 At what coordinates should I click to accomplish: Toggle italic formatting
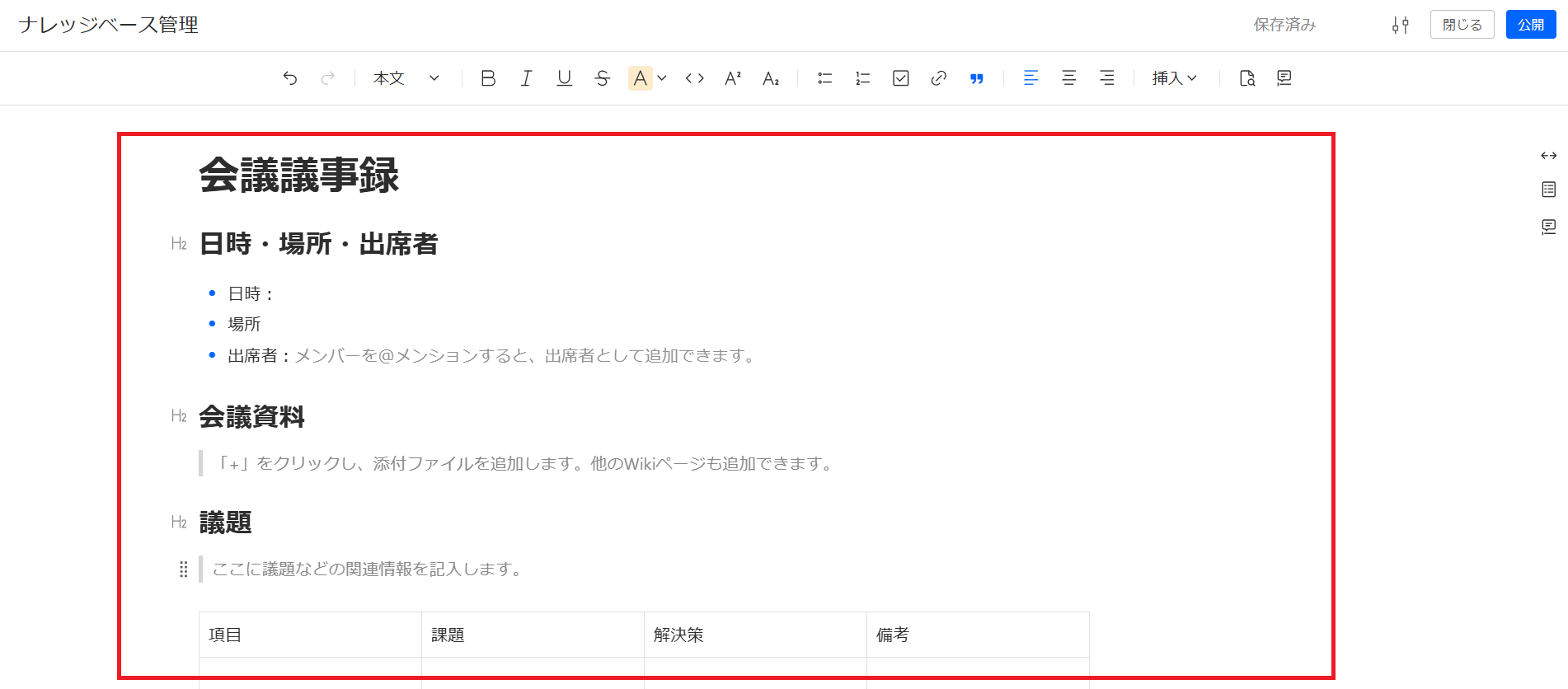click(x=526, y=78)
